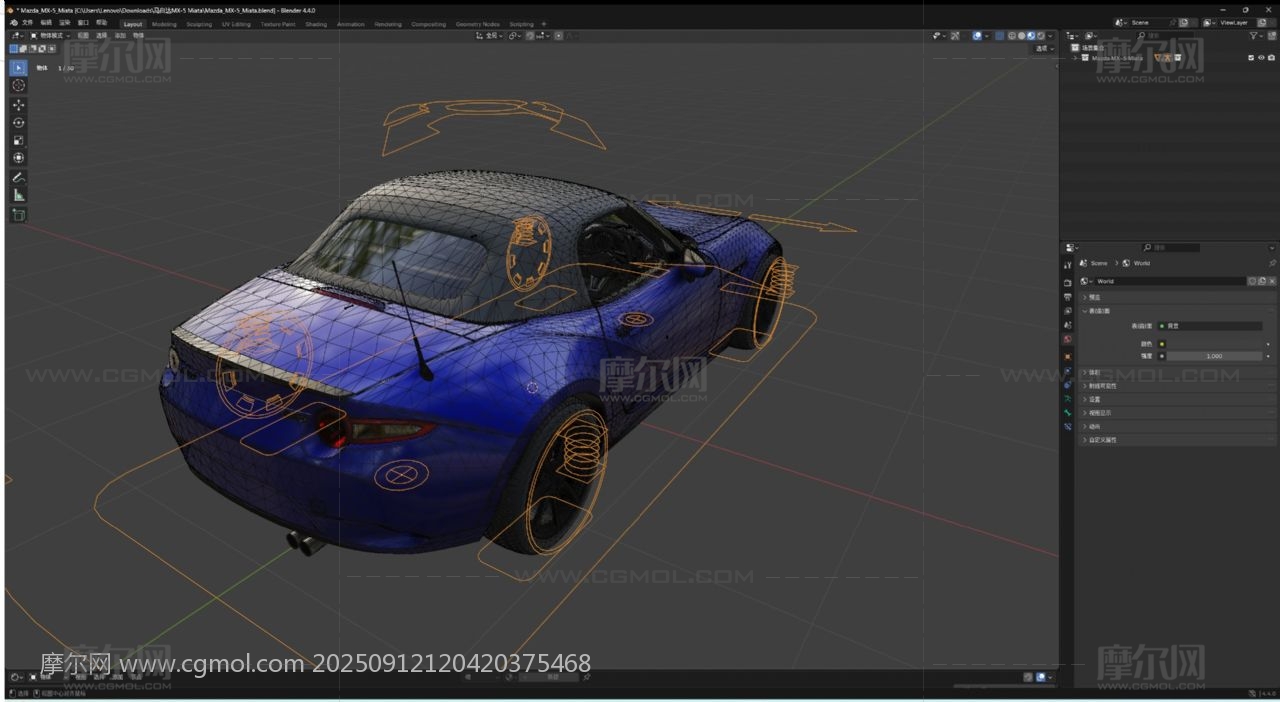Open the Output properties tab
Viewport: 1280px width, 702px height.
(x=1068, y=297)
